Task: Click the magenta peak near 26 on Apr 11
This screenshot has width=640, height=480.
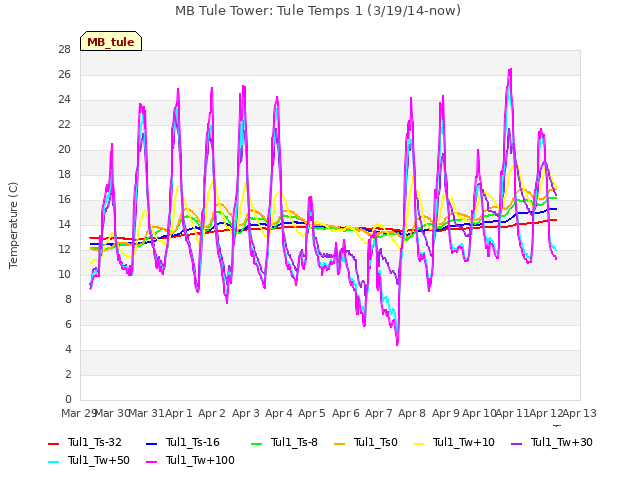Action: pos(510,69)
